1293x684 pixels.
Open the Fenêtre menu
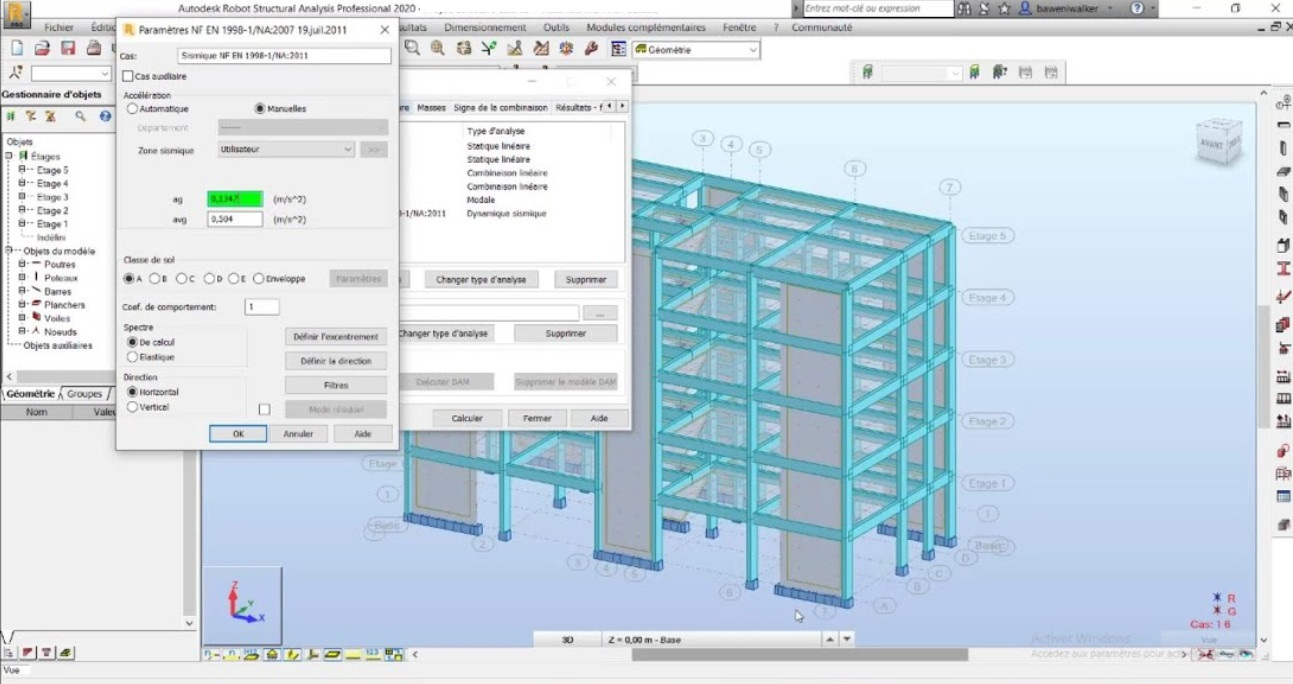point(739,28)
